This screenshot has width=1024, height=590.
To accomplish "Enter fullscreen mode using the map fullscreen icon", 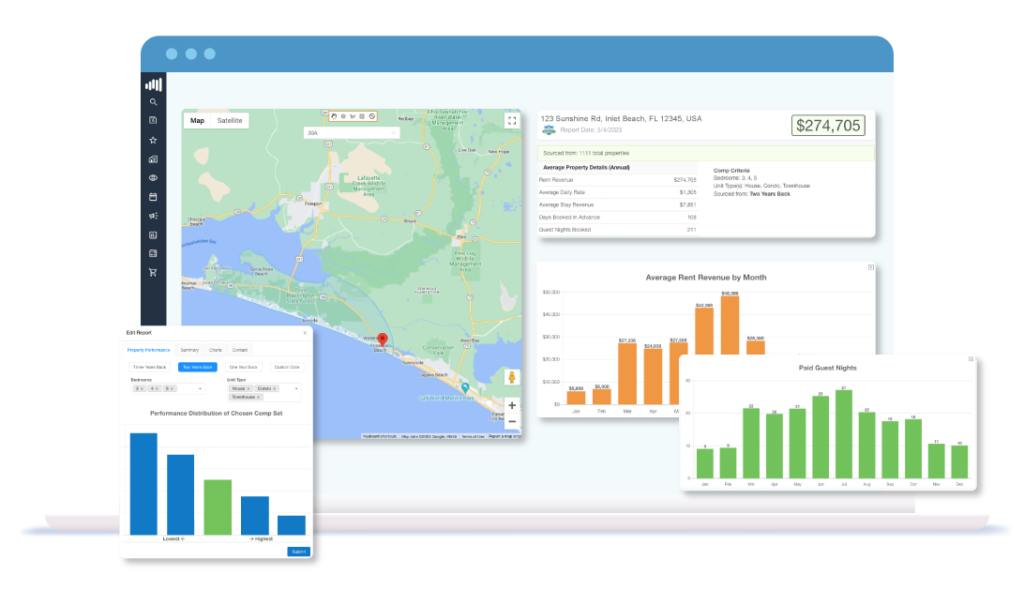I will pyautogui.click(x=512, y=118).
